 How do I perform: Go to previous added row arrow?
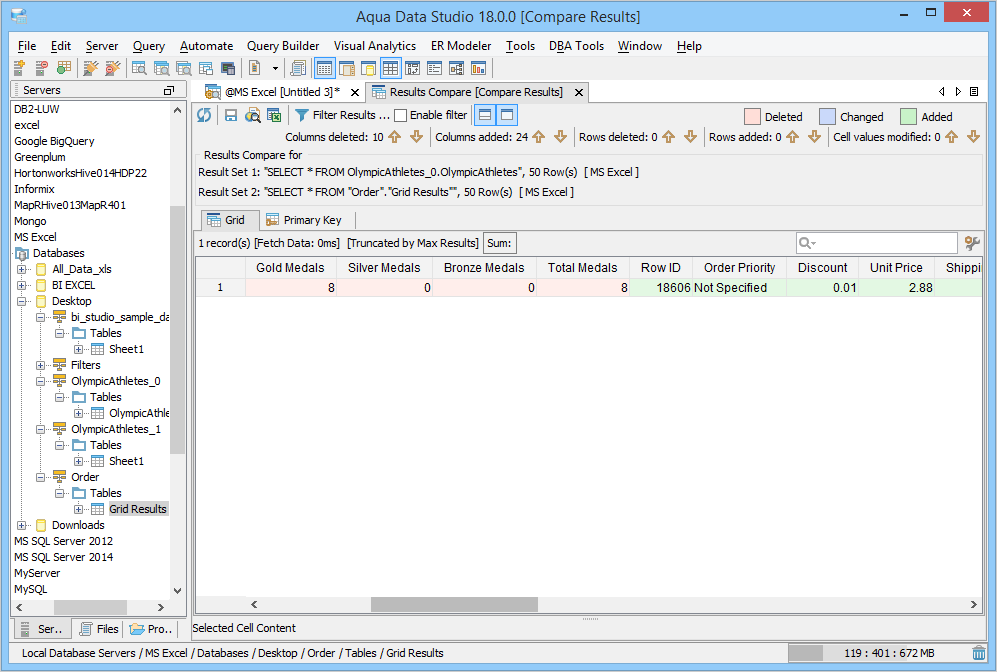792,137
